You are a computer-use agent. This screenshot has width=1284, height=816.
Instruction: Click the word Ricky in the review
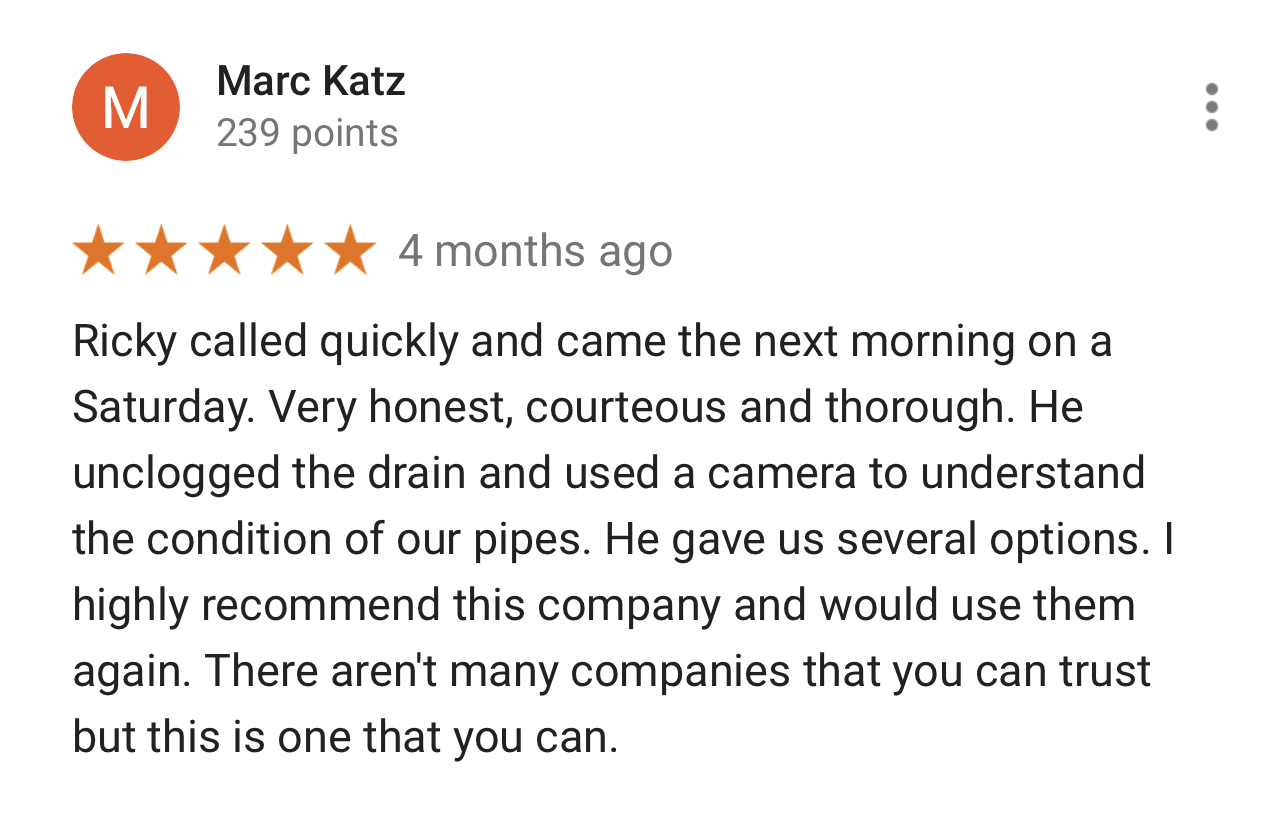pos(124,343)
